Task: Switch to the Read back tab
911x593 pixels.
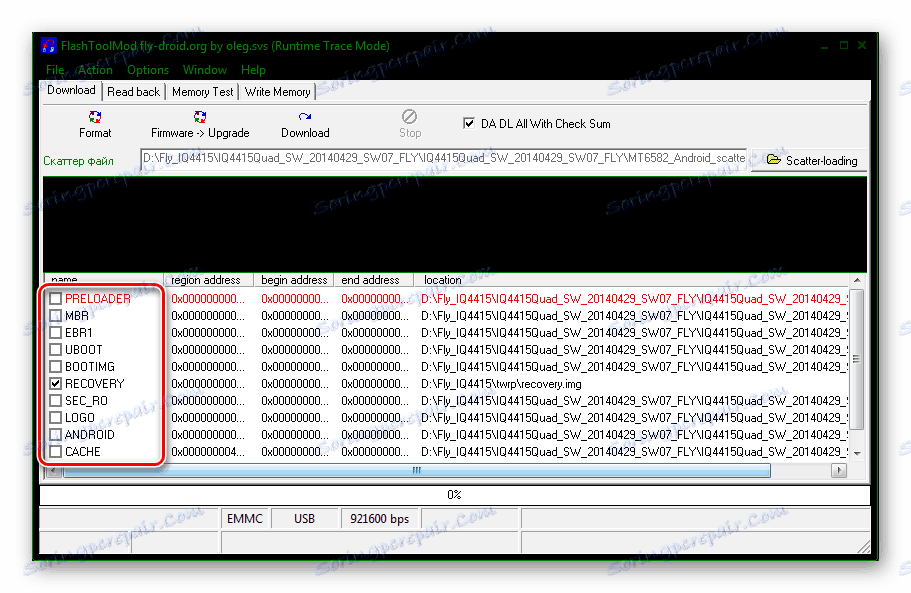Action: pos(134,92)
